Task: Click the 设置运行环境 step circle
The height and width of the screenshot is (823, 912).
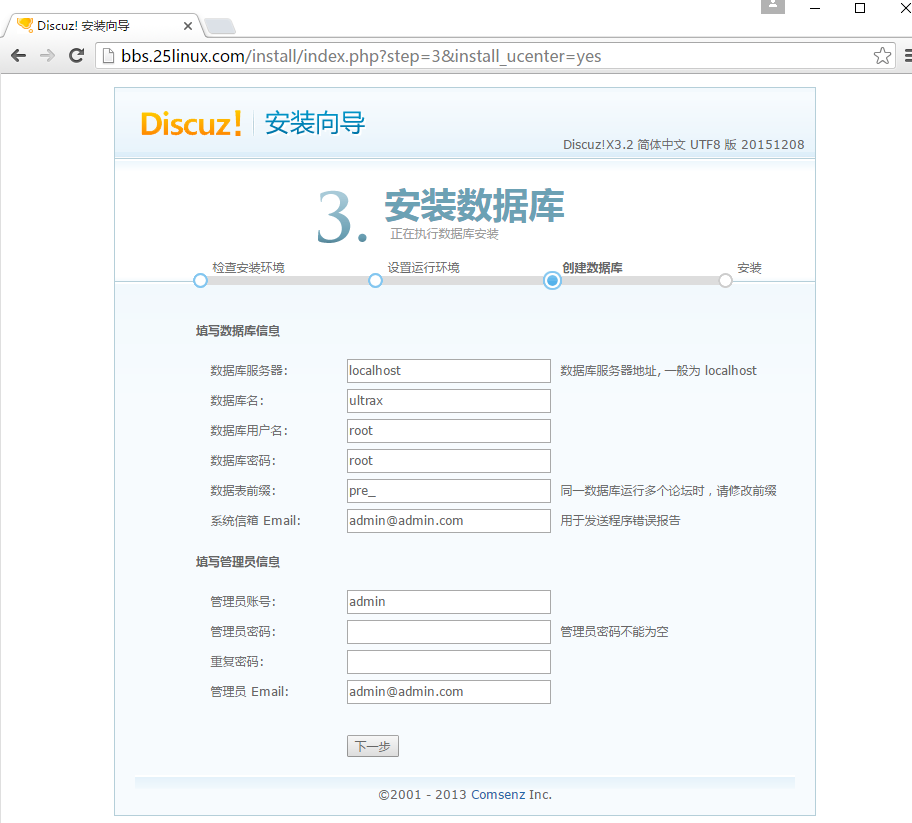Action: (375, 281)
